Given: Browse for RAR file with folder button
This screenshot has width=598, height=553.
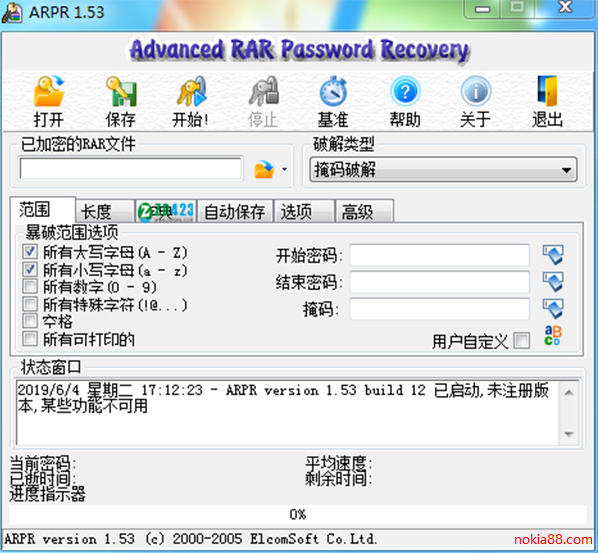Looking at the screenshot, I should tap(264, 169).
